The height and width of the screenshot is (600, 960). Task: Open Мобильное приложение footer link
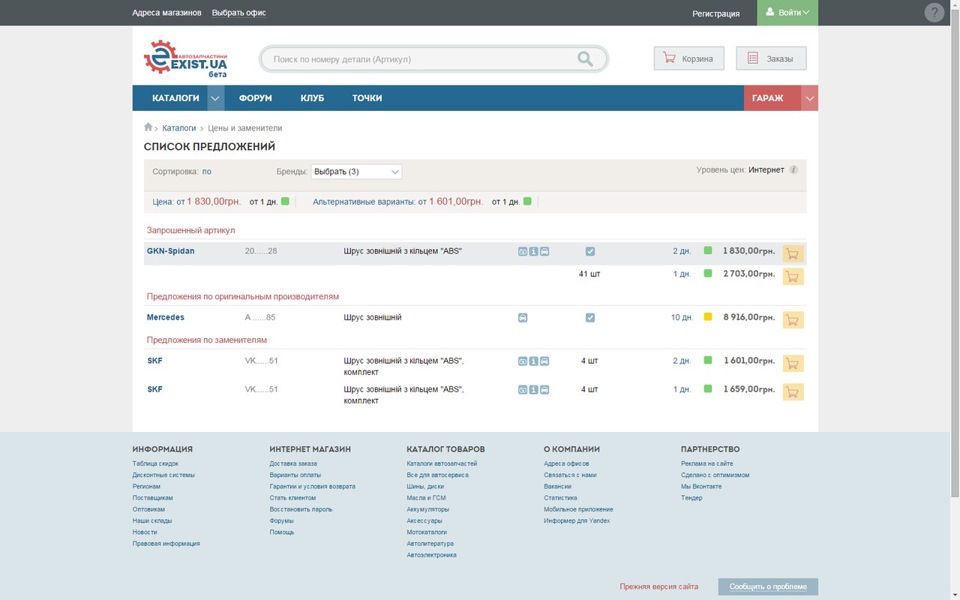click(579, 509)
